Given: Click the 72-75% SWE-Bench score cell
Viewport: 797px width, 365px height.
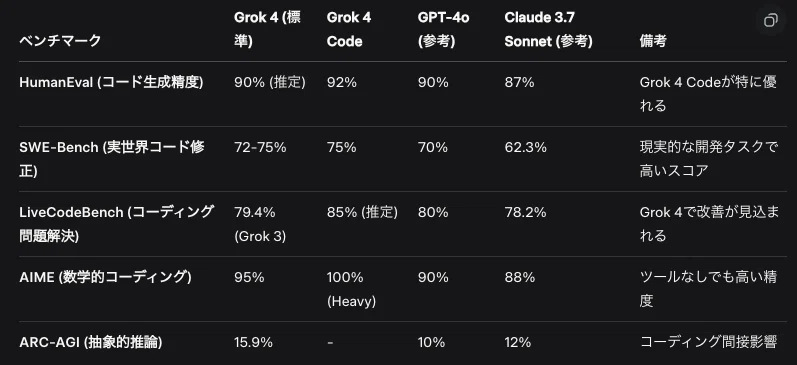Looking at the screenshot, I should tap(260, 147).
